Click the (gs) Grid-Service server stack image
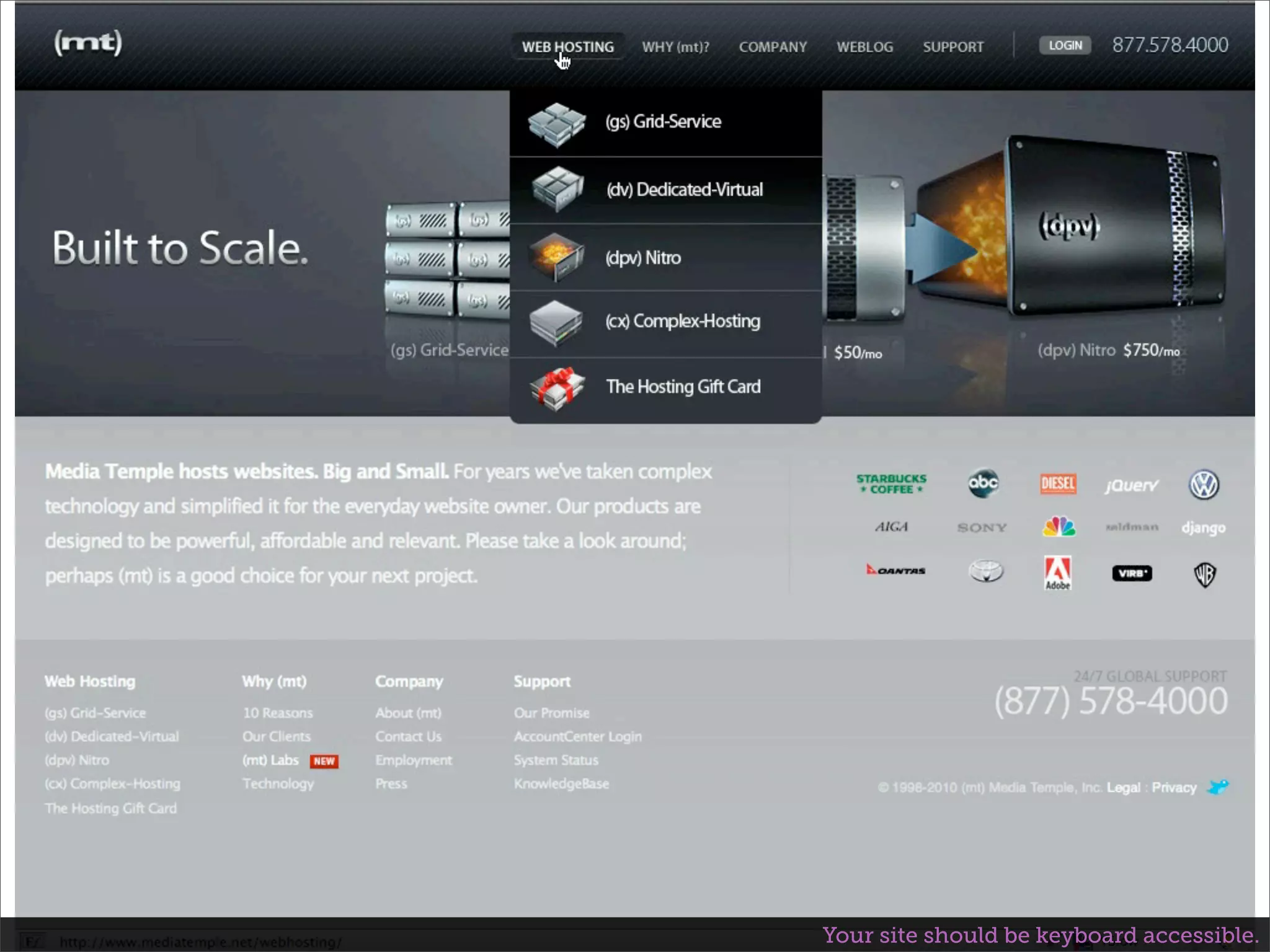This screenshot has height=952, width=1270. (x=447, y=259)
